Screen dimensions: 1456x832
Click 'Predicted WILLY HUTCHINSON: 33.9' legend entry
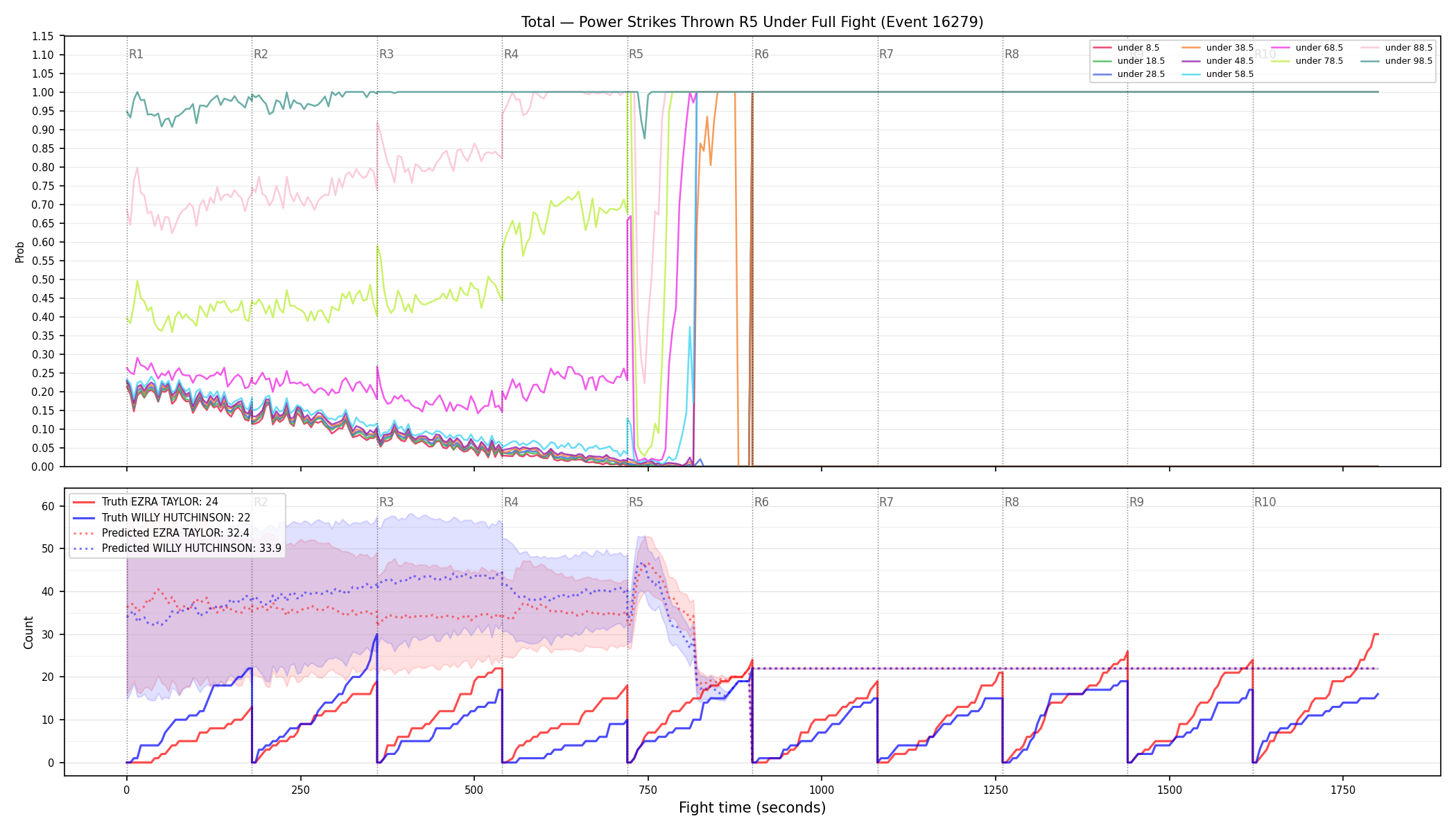(191, 548)
